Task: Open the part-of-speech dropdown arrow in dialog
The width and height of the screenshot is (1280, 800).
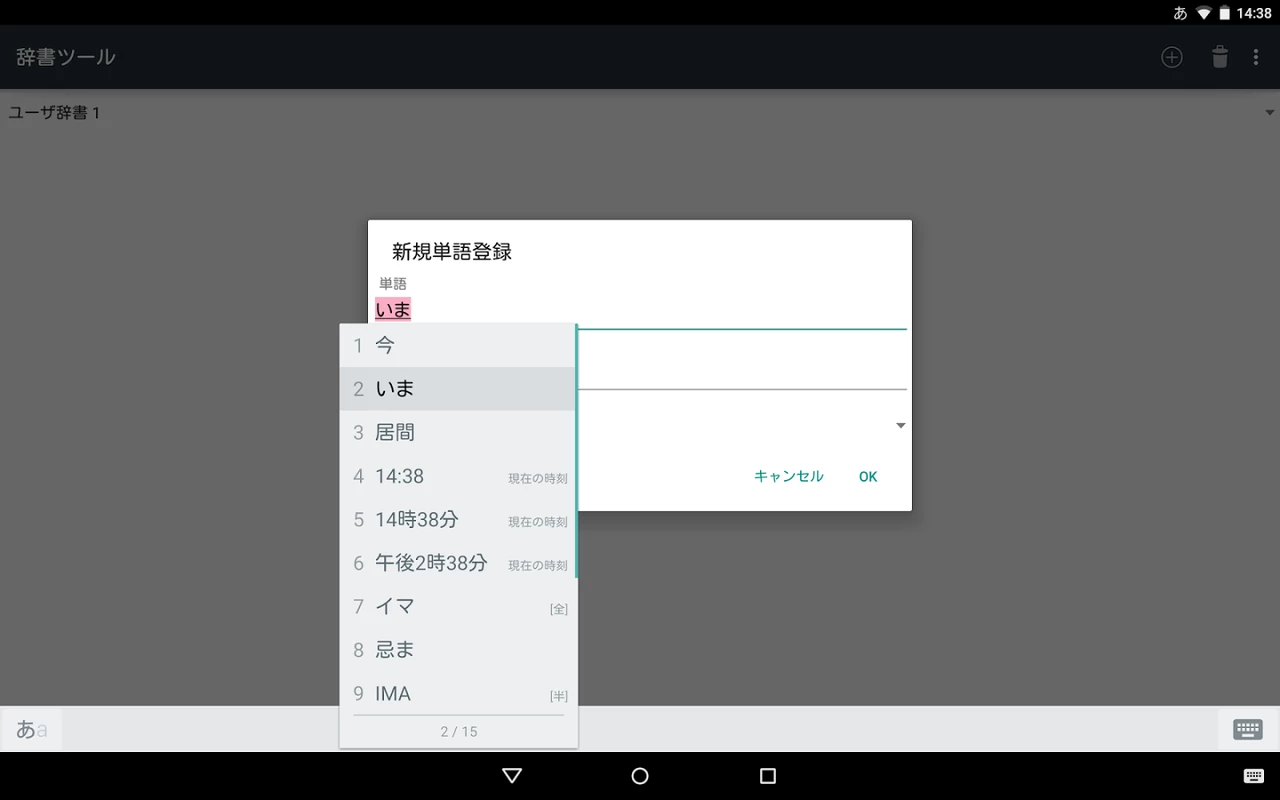Action: (900, 426)
